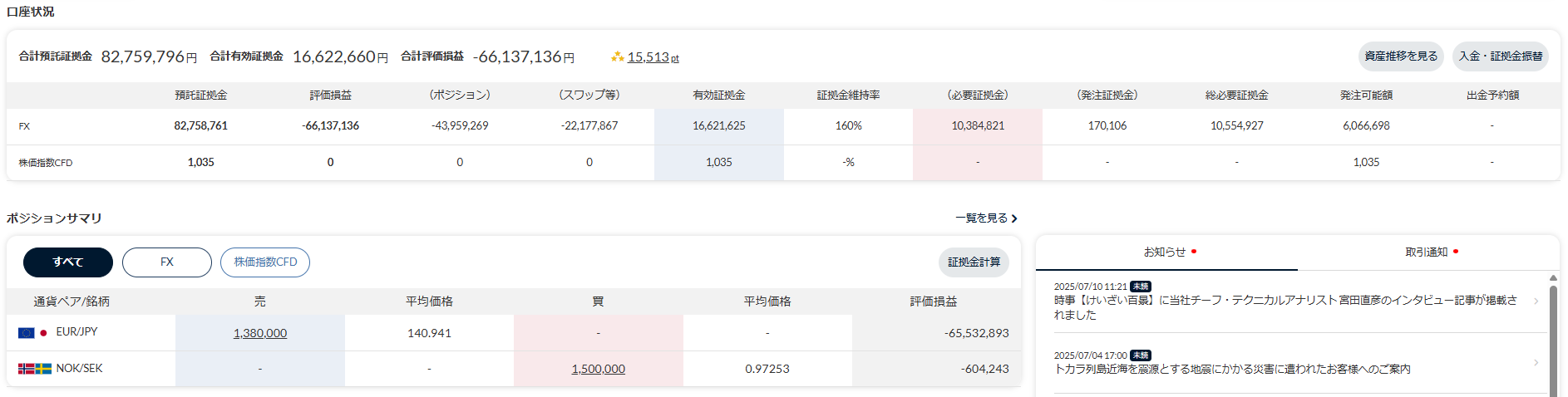Screen dimensions: 1568x397
Task: Filter positions by 株価指数CFD
Action: click(x=265, y=262)
